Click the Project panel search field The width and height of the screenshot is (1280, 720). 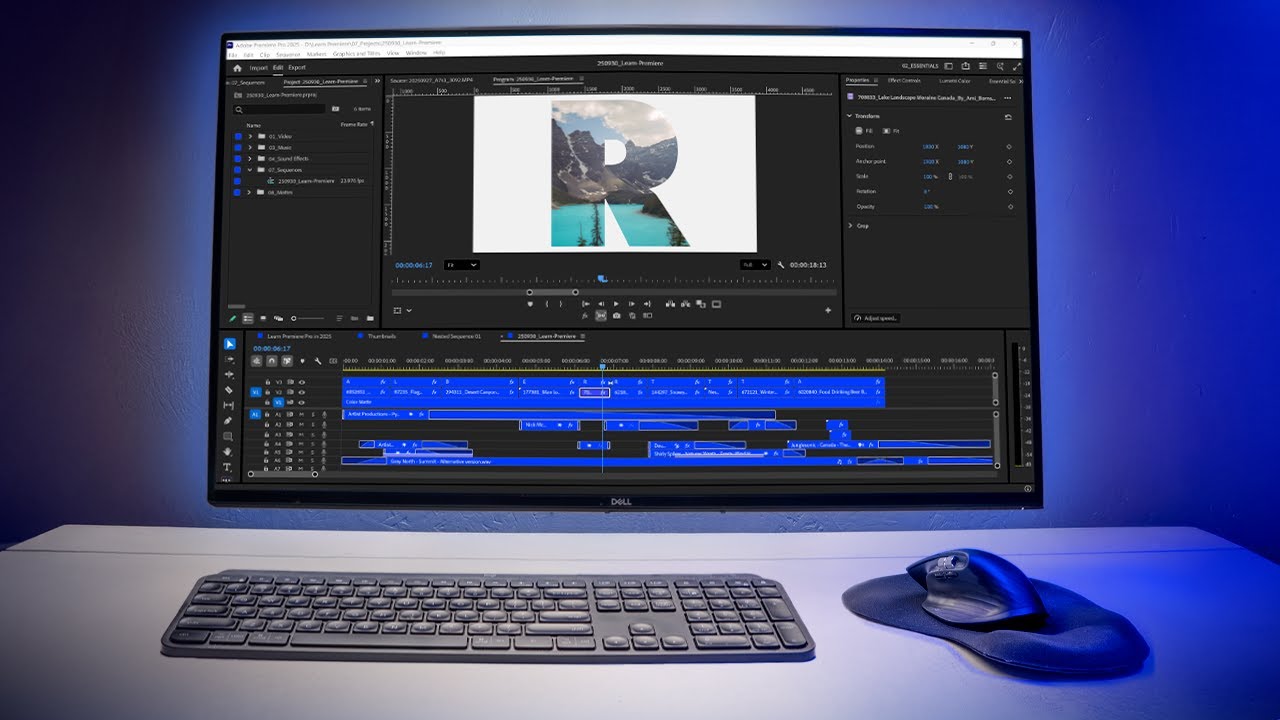(280, 108)
